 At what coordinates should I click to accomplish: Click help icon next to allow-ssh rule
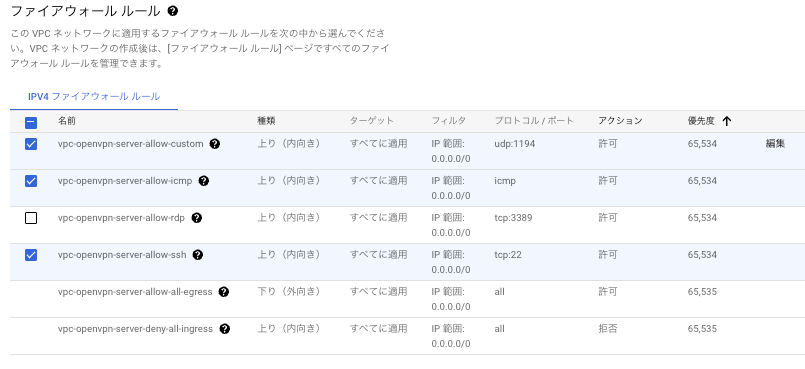[198, 255]
